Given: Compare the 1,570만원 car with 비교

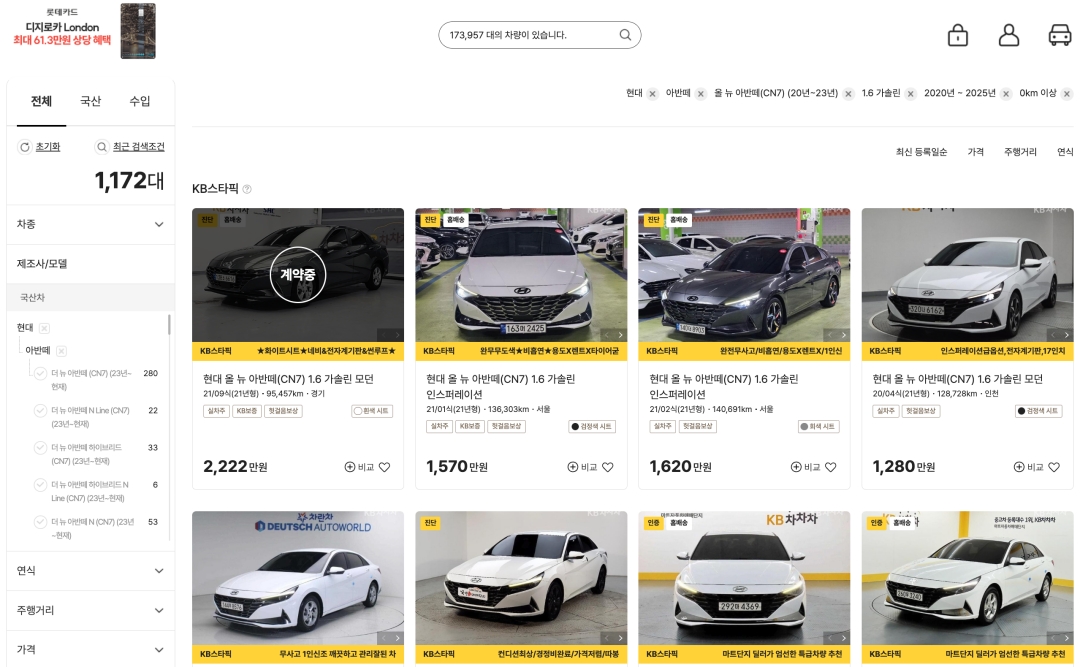Looking at the screenshot, I should pyautogui.click(x=582, y=467).
